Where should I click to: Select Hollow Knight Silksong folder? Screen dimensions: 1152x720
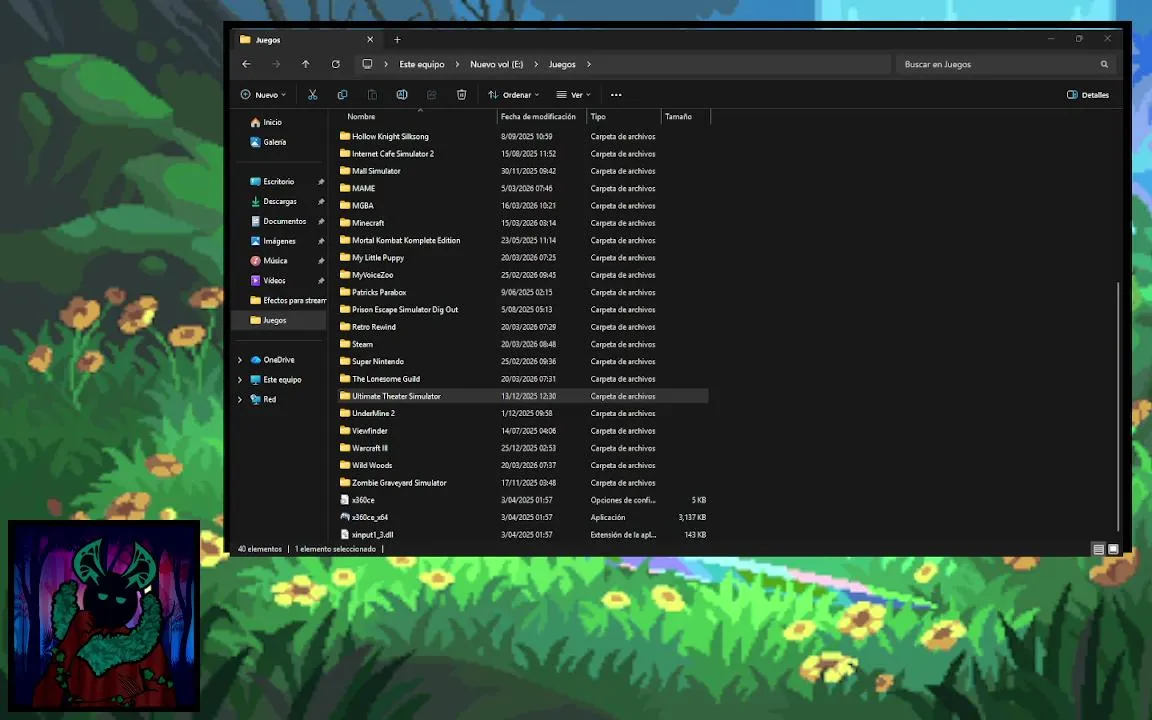[x=389, y=137]
